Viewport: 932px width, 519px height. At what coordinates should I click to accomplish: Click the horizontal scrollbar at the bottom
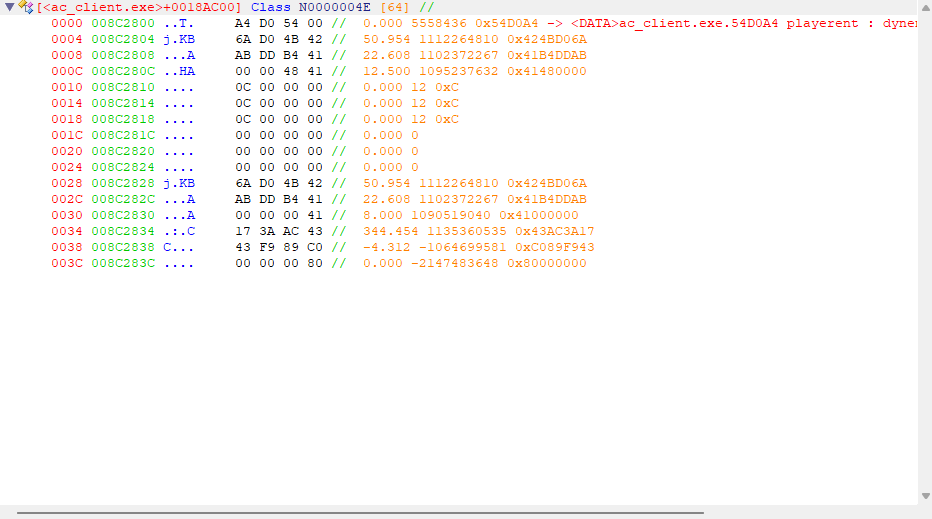[360, 513]
